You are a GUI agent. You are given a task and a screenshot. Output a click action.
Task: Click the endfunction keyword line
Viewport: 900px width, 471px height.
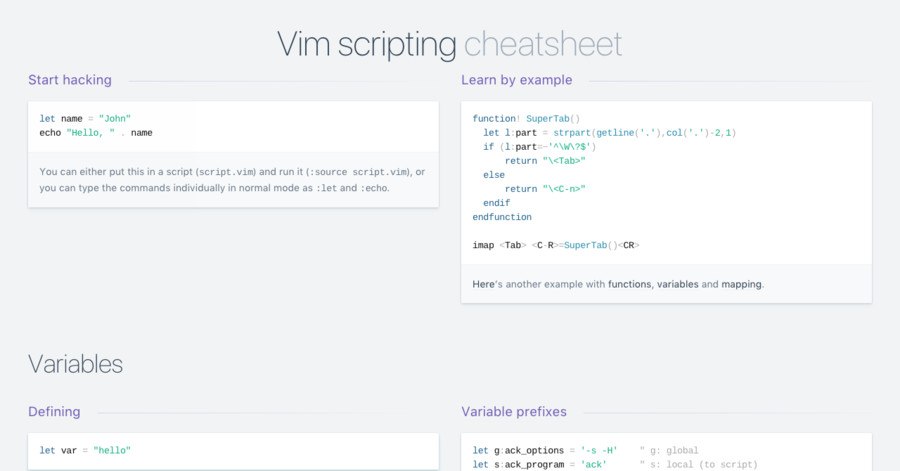[502, 217]
